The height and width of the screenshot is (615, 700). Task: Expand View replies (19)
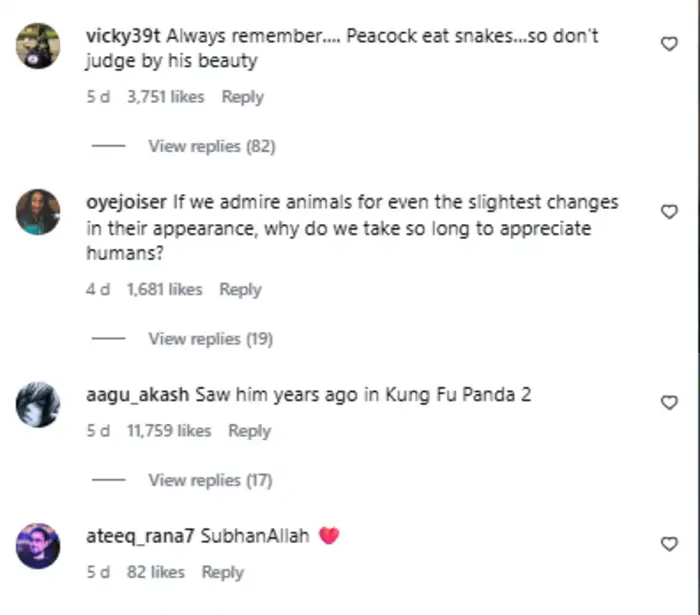(210, 338)
